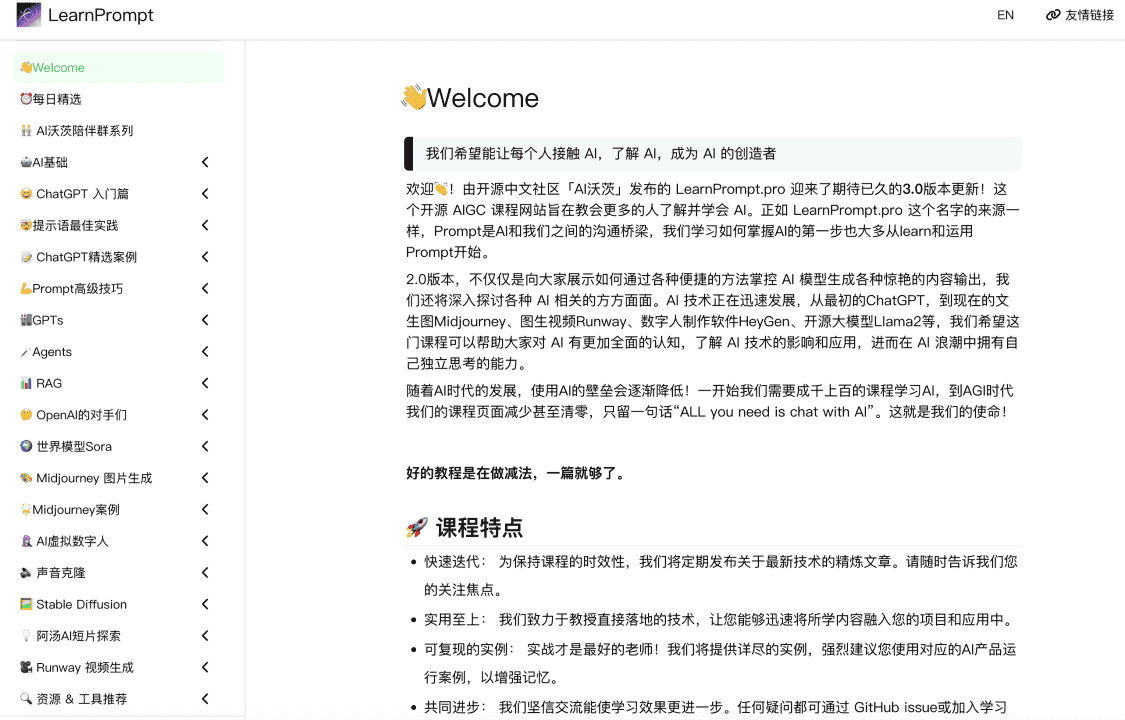This screenshot has height=720, width=1125.
Task: Click the 声音克隆 microphone icon
Action: click(x=27, y=572)
